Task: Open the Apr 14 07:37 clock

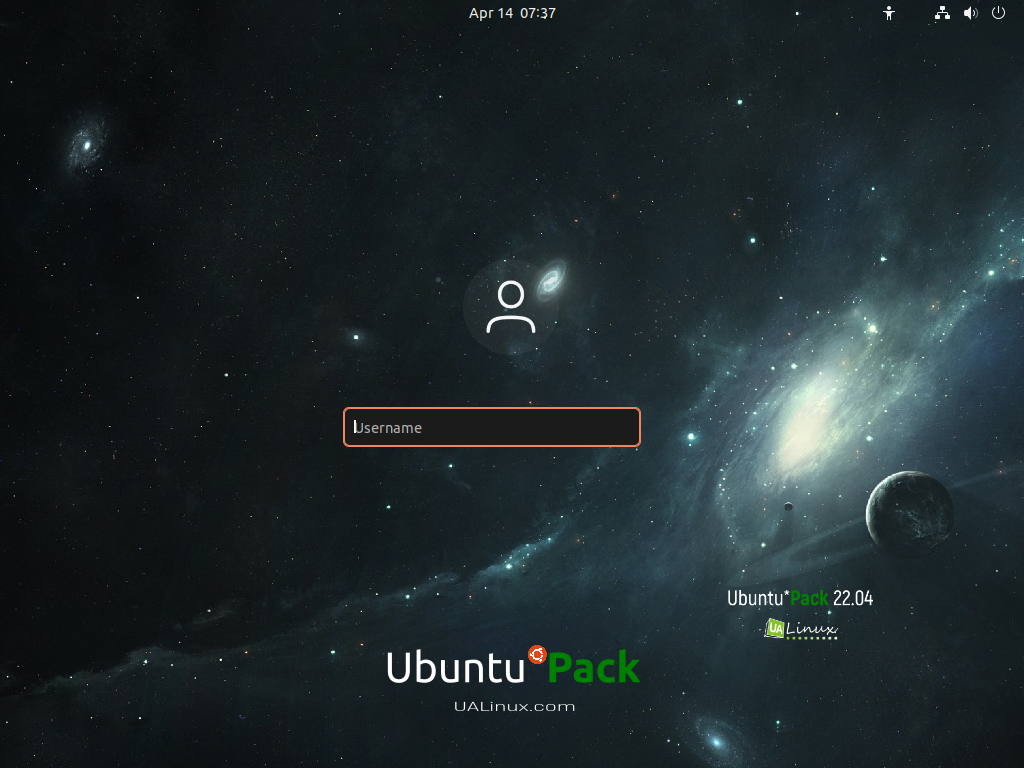Action: (x=512, y=13)
